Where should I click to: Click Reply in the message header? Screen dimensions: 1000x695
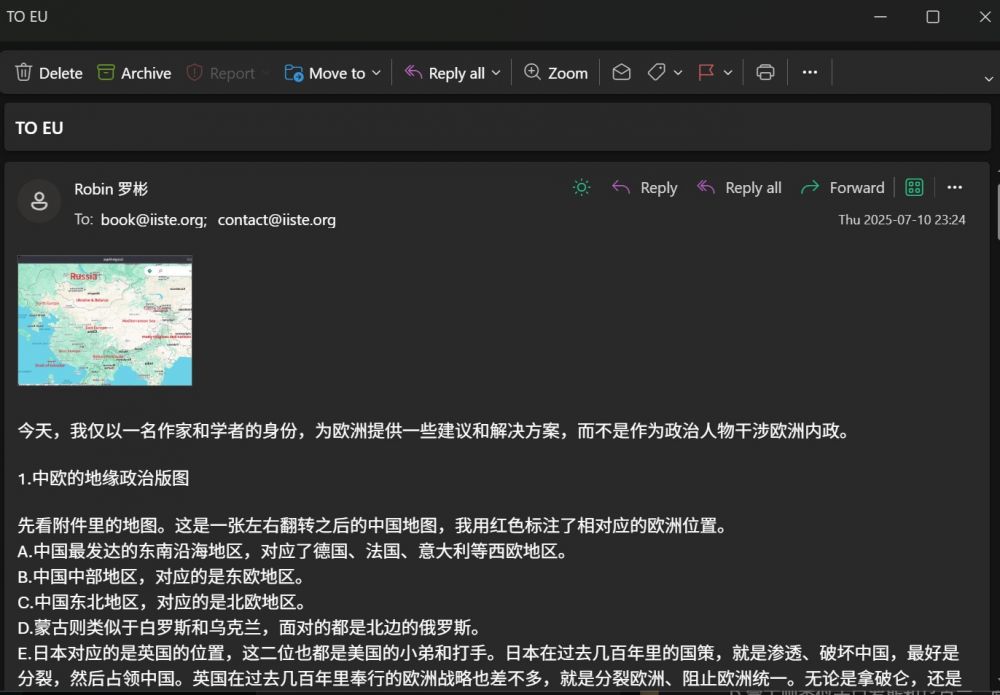coord(644,187)
